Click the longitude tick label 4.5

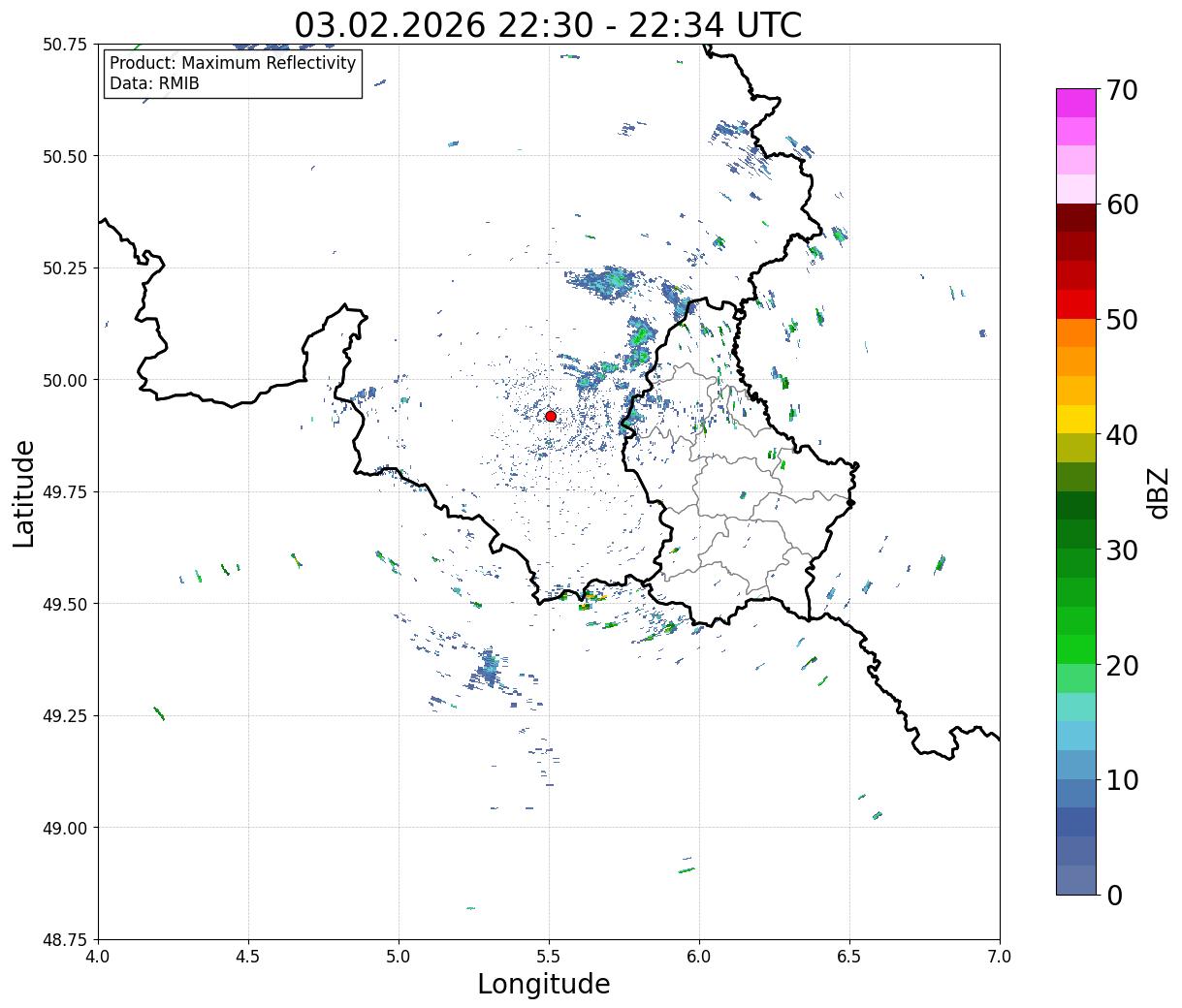coord(248,957)
